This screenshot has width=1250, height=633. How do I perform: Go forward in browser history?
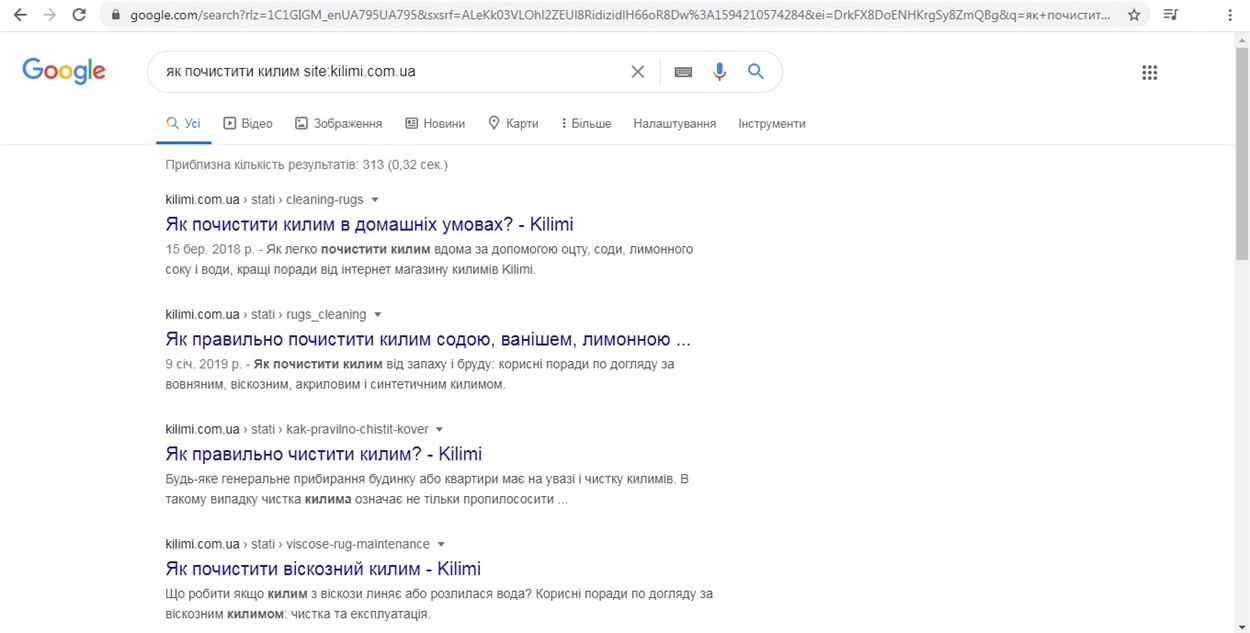point(49,15)
